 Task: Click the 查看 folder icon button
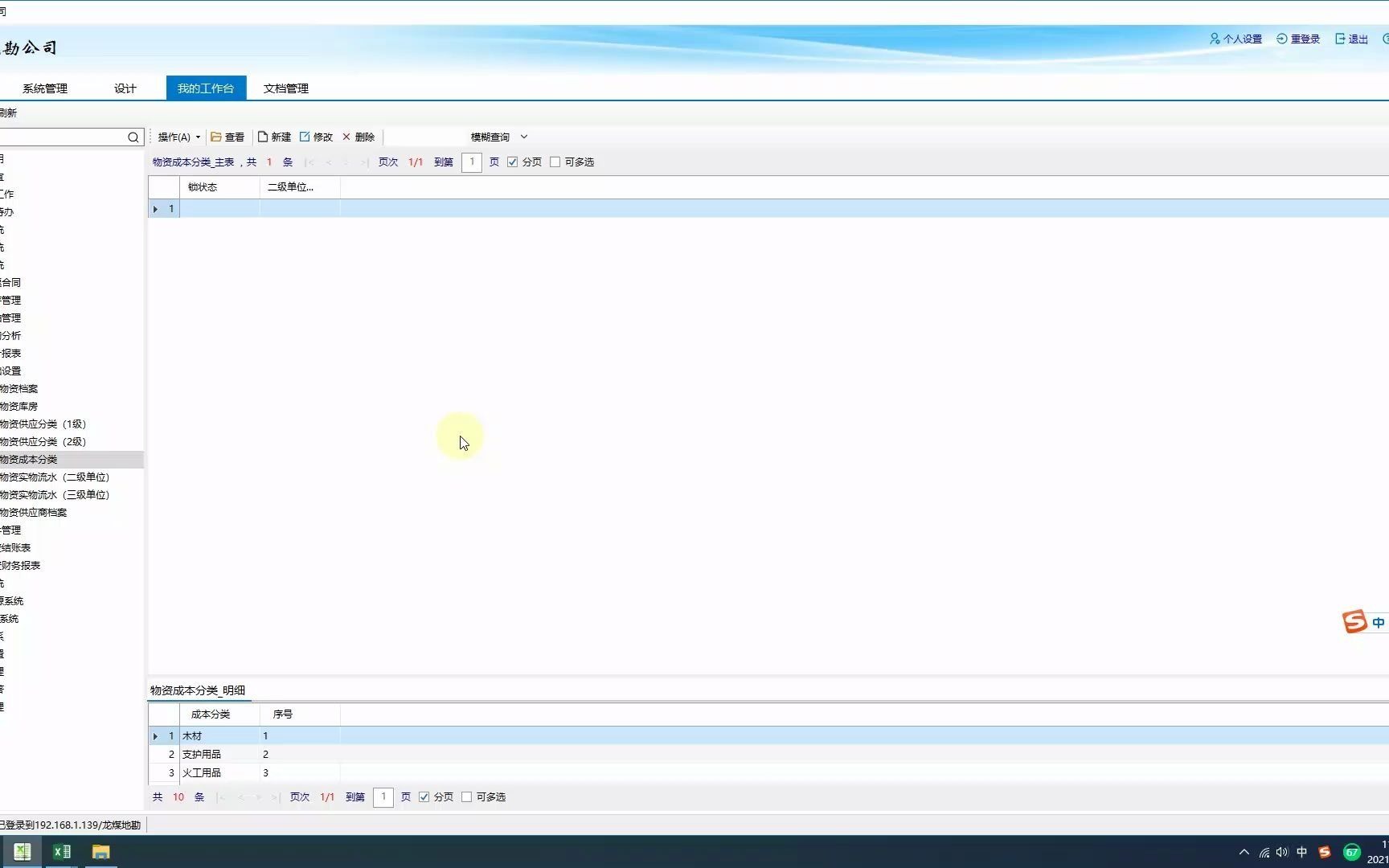[227, 137]
